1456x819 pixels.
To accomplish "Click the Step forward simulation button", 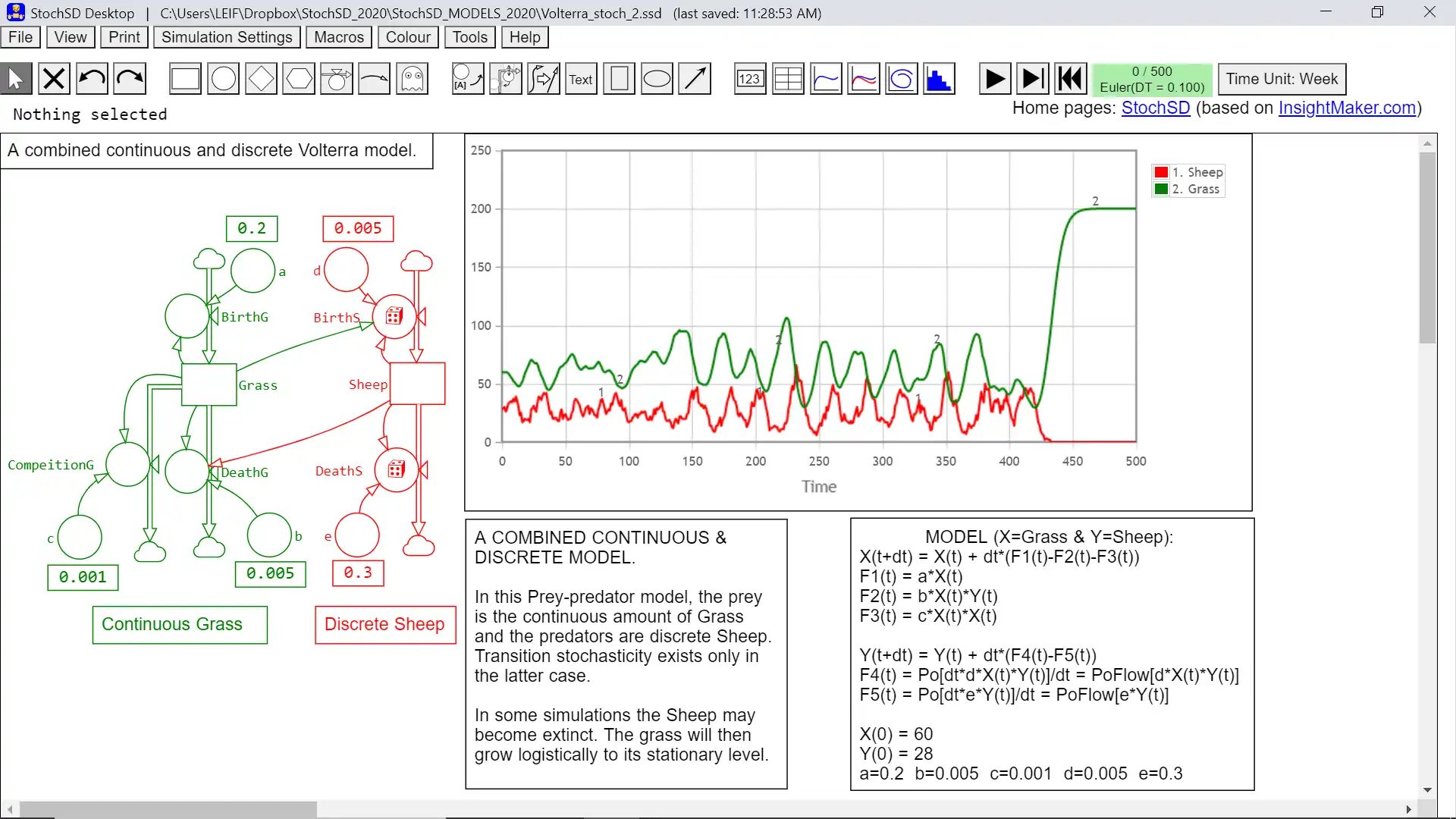I will coord(1032,79).
